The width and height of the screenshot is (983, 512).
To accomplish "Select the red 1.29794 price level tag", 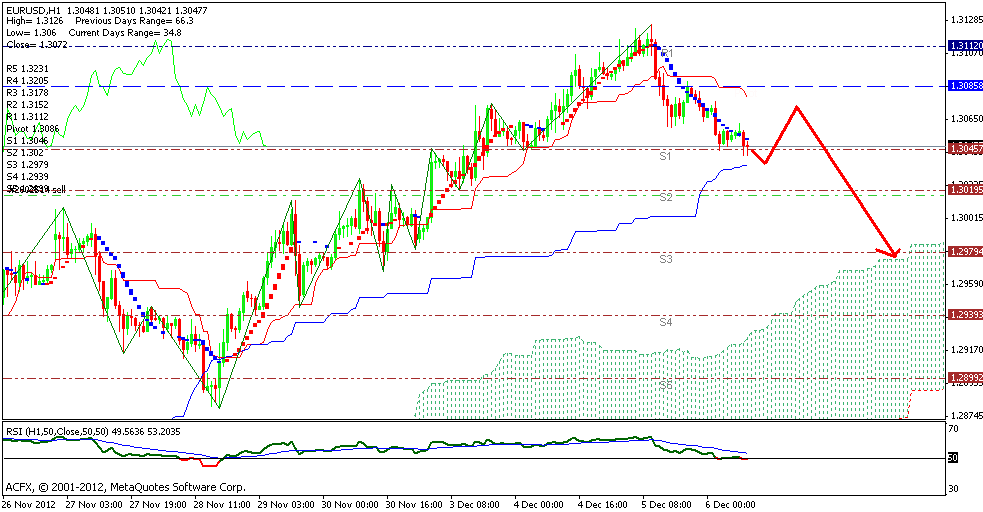I will pyautogui.click(x=964, y=252).
